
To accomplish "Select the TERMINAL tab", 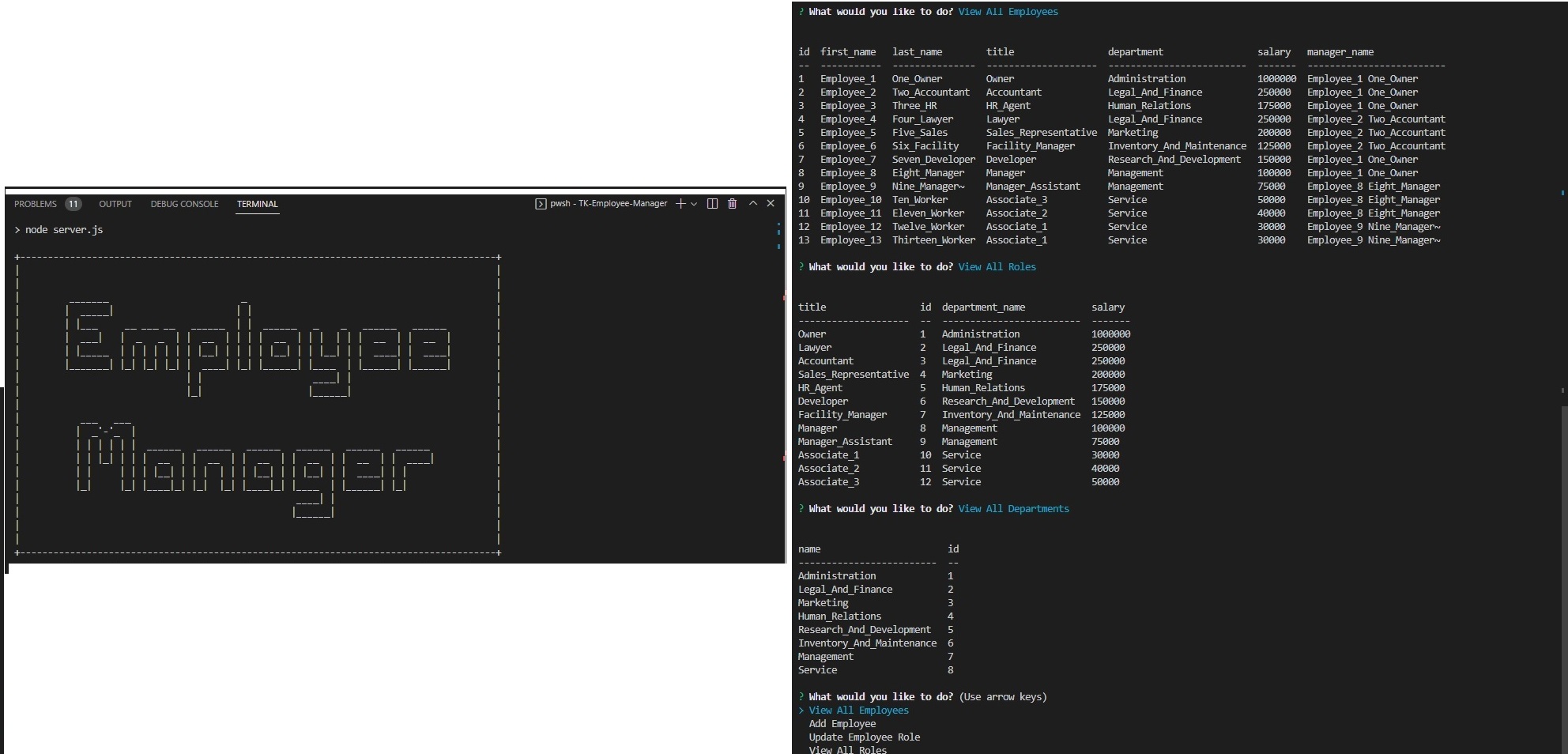I will [x=258, y=204].
